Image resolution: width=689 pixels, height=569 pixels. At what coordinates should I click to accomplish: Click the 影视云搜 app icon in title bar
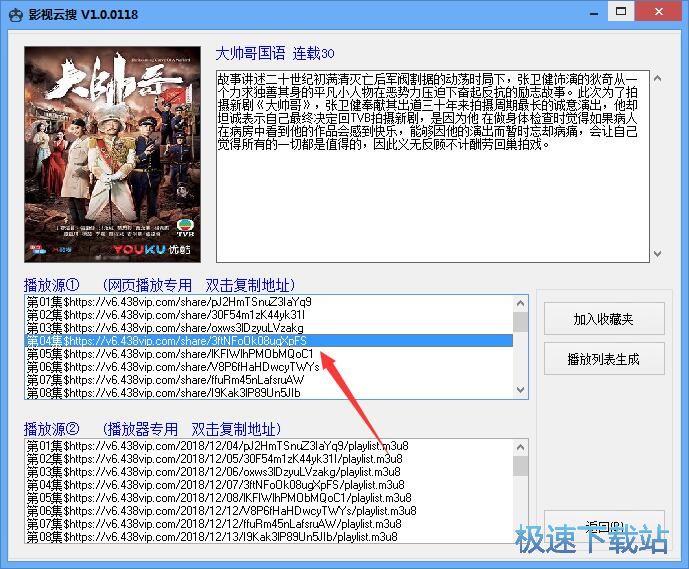point(15,14)
